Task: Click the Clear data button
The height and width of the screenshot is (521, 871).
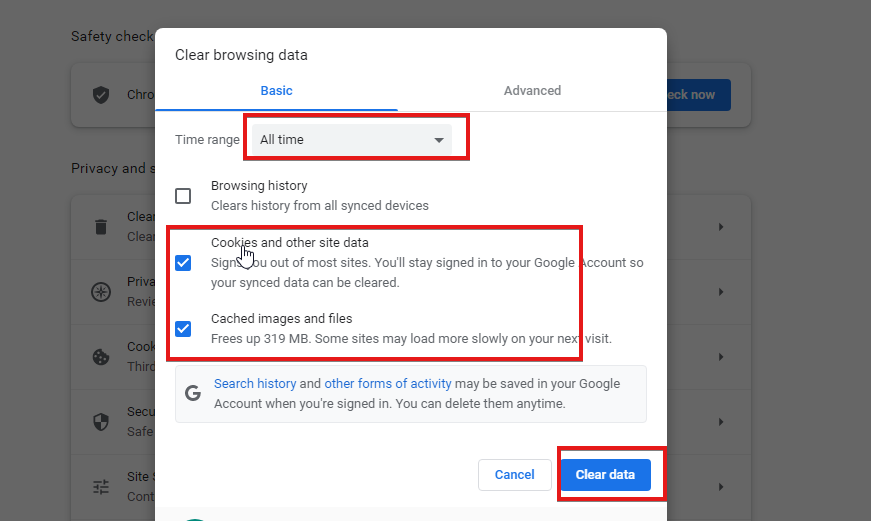Action: (605, 475)
